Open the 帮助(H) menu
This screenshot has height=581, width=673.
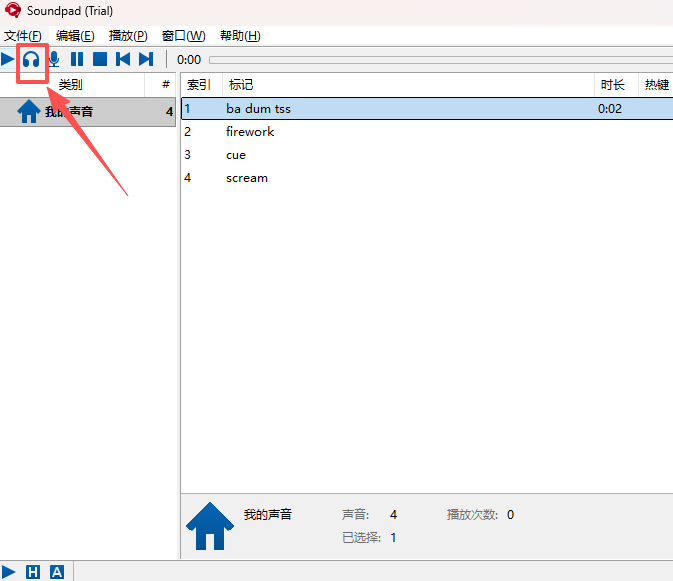coord(239,36)
